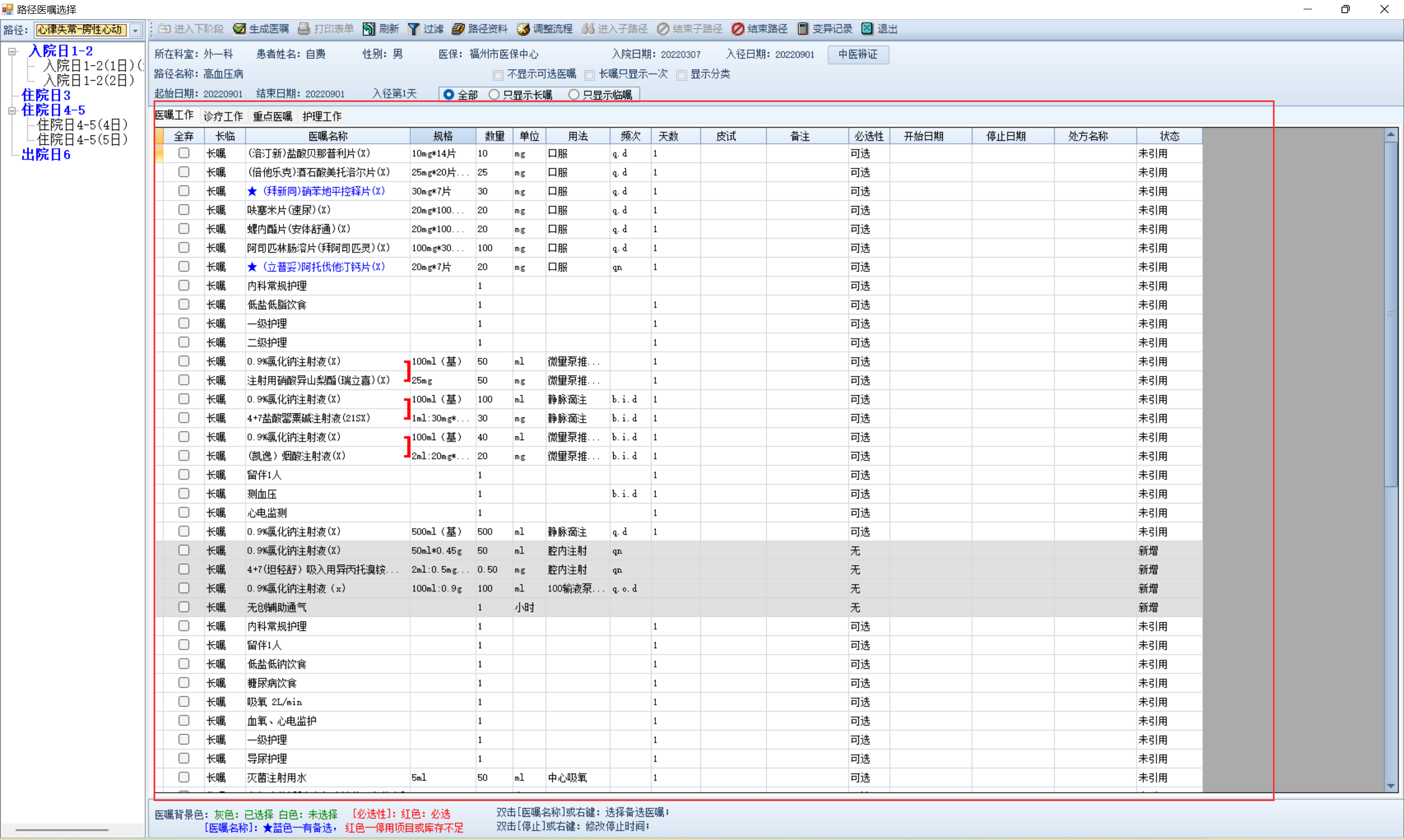Image resolution: width=1404 pixels, height=840 pixels.
Task: Select 出院日6 in the tree
Action: pyautogui.click(x=46, y=155)
